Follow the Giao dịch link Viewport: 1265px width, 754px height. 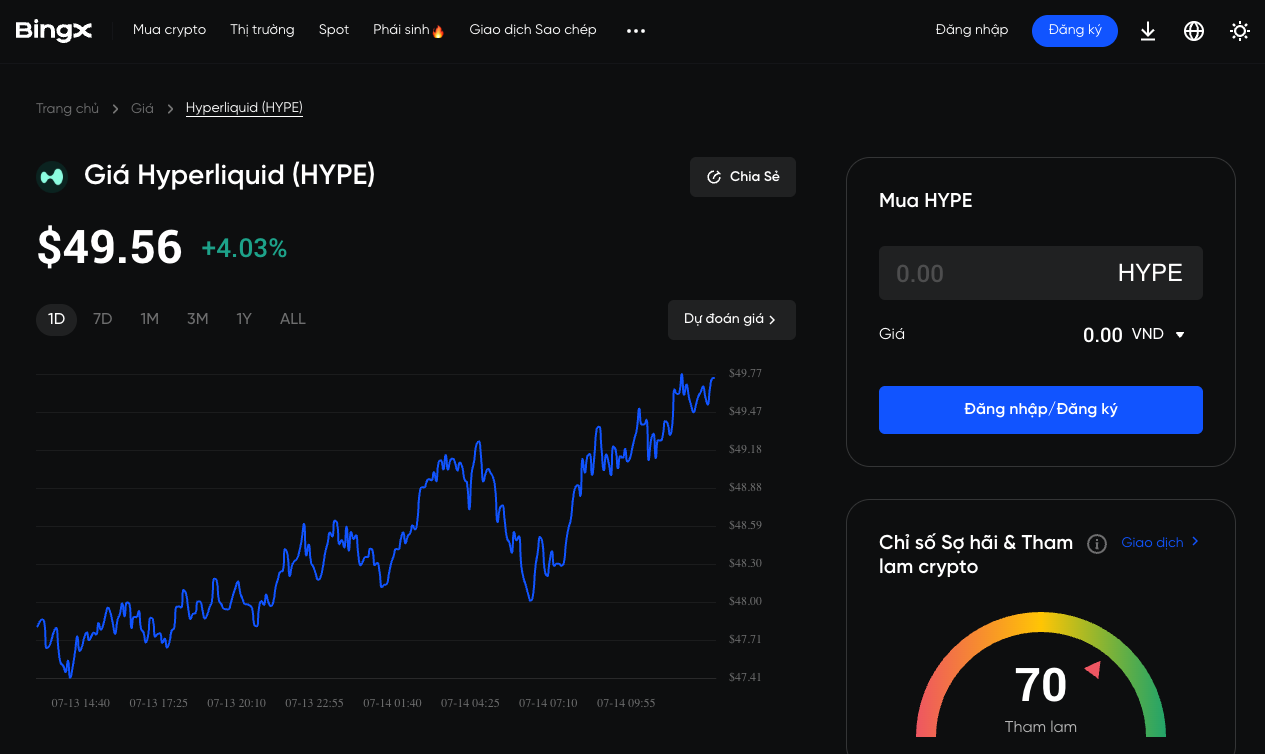(1152, 542)
